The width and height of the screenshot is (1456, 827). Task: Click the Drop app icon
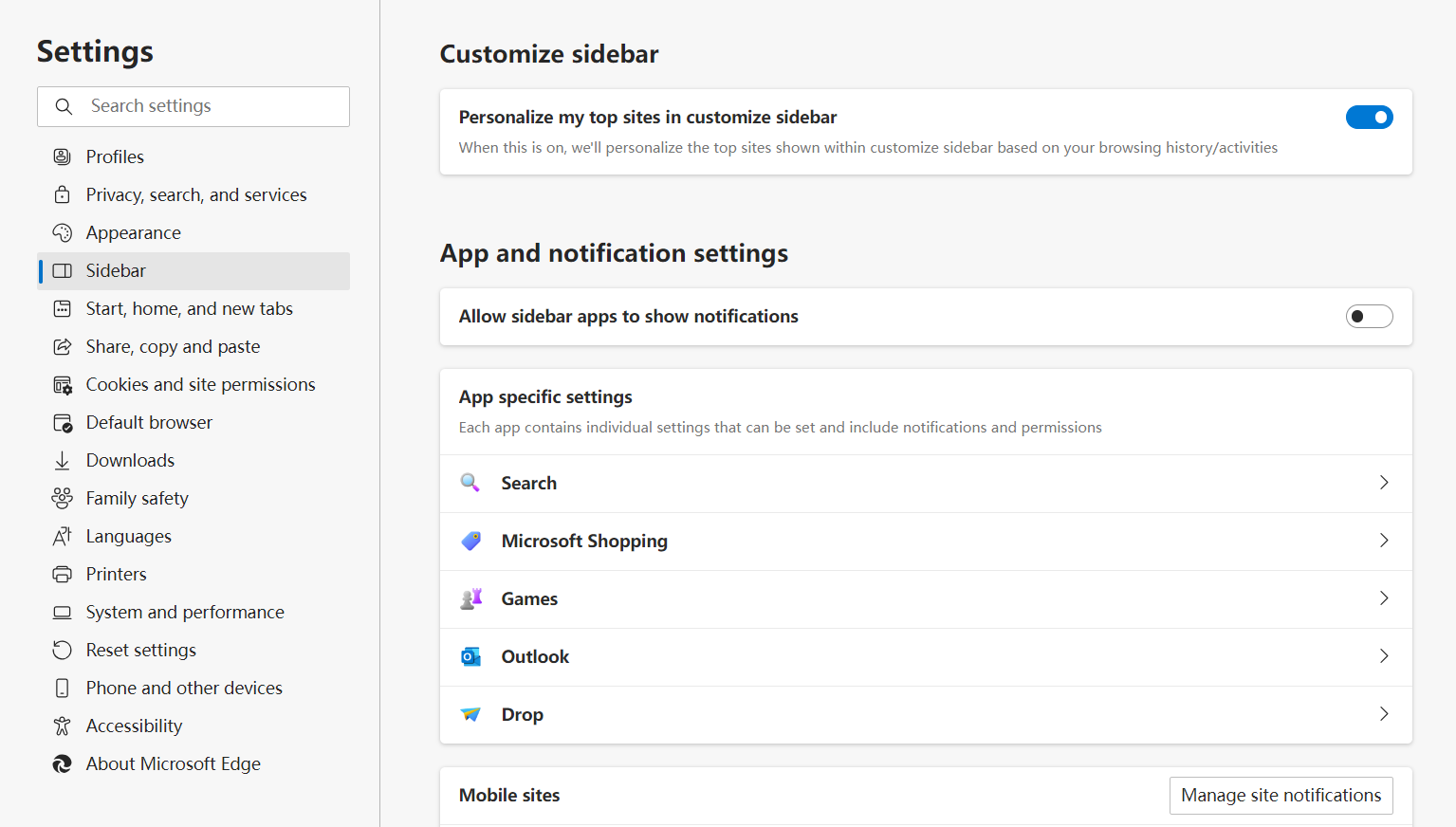click(470, 714)
